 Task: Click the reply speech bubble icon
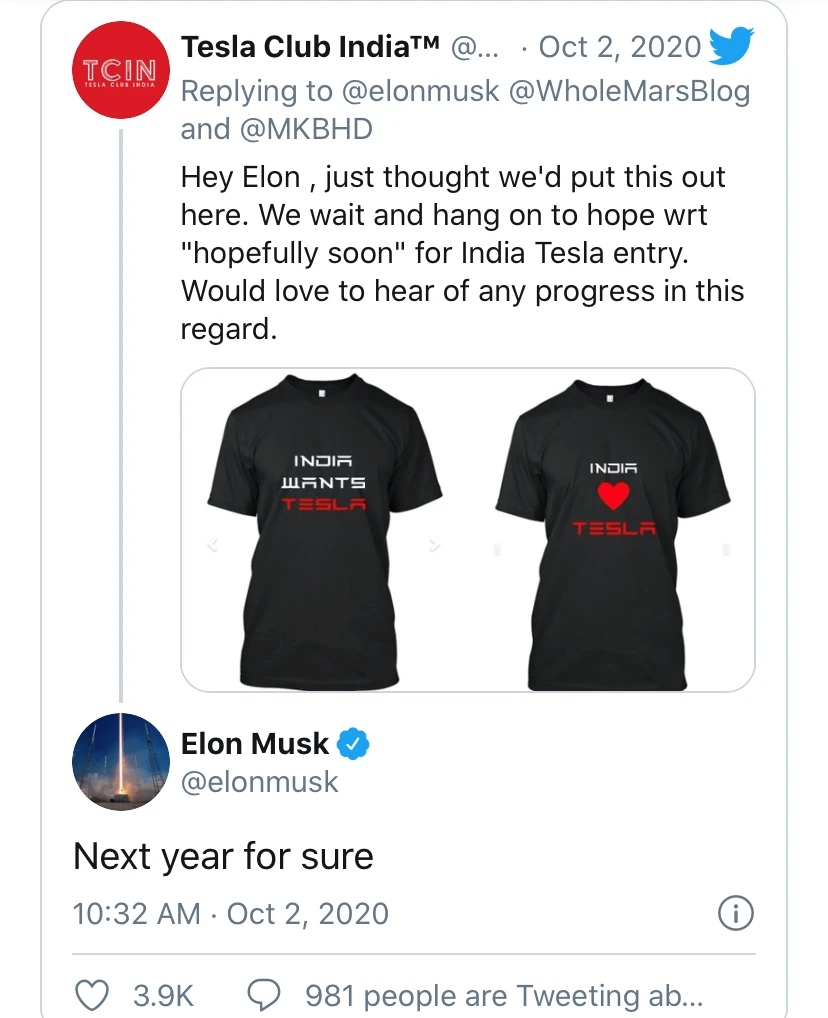[x=262, y=995]
